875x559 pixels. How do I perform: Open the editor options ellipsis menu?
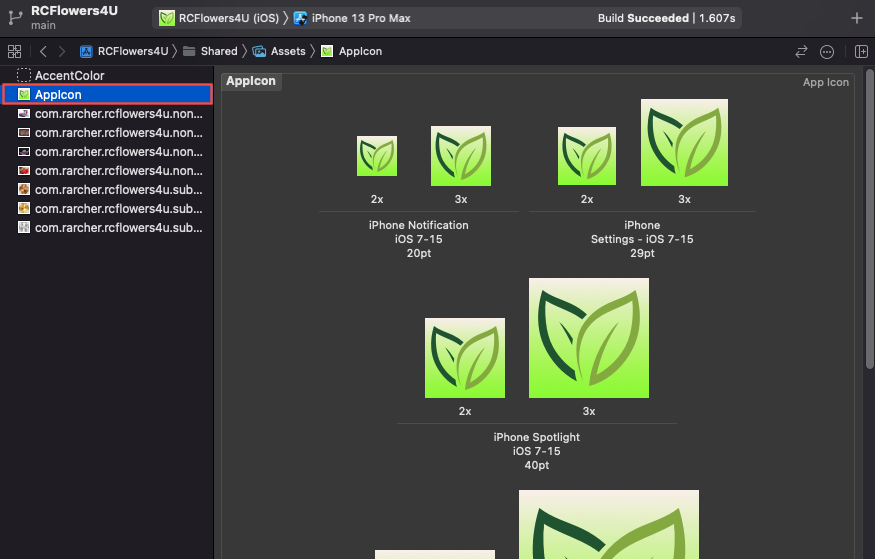[x=827, y=52]
